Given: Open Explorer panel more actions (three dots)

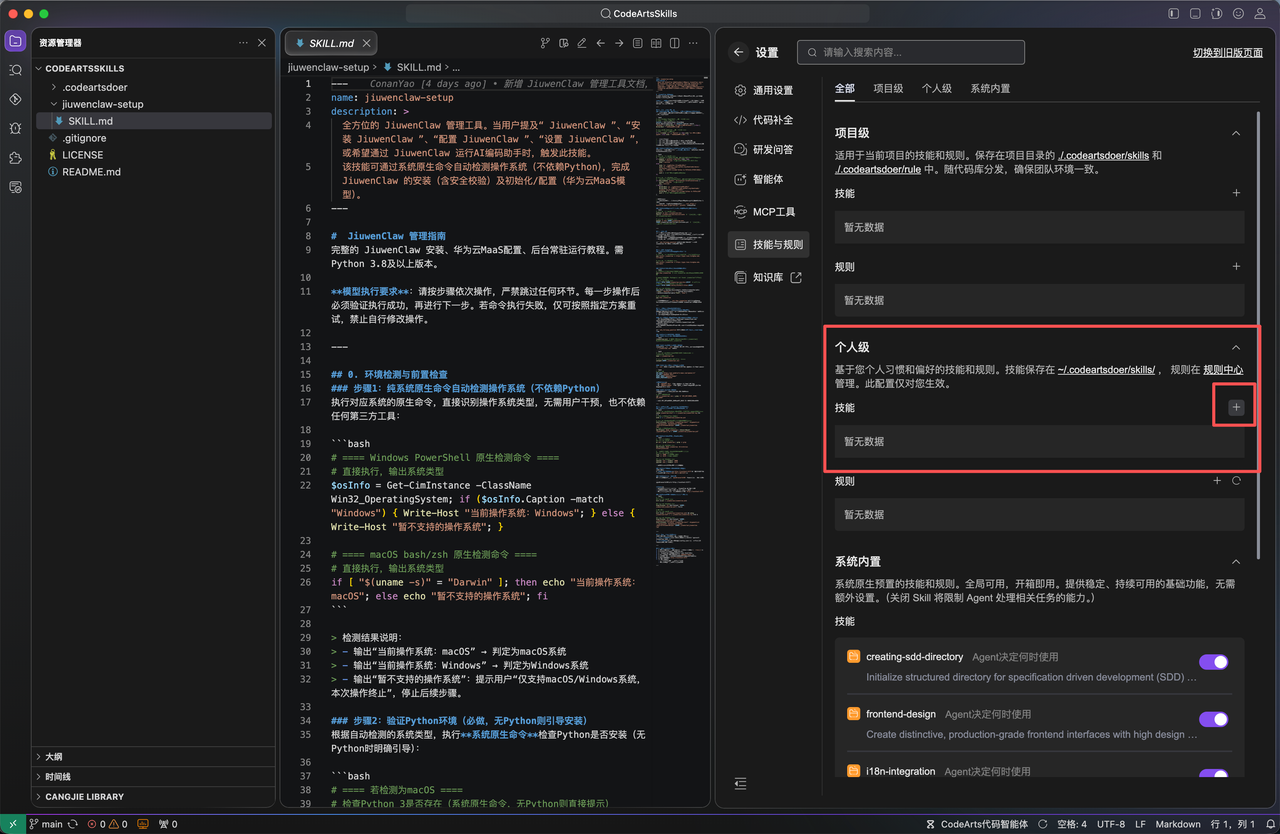Looking at the screenshot, I should 243,43.
